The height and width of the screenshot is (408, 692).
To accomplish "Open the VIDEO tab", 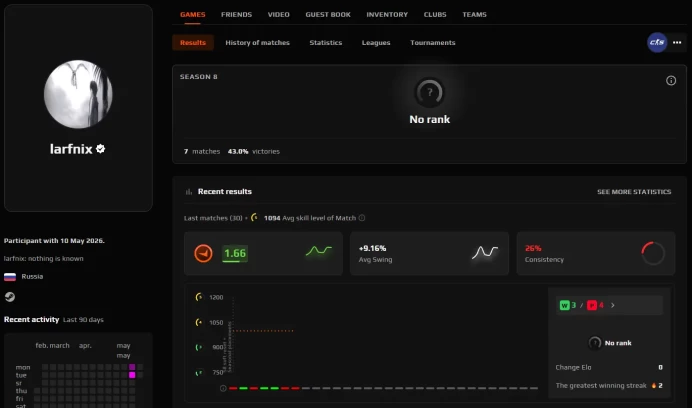I will [x=278, y=15].
